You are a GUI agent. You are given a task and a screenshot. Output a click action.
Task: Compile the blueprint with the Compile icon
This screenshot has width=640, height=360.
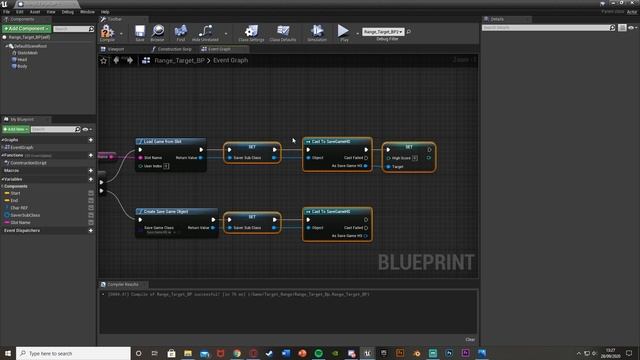pos(107,32)
